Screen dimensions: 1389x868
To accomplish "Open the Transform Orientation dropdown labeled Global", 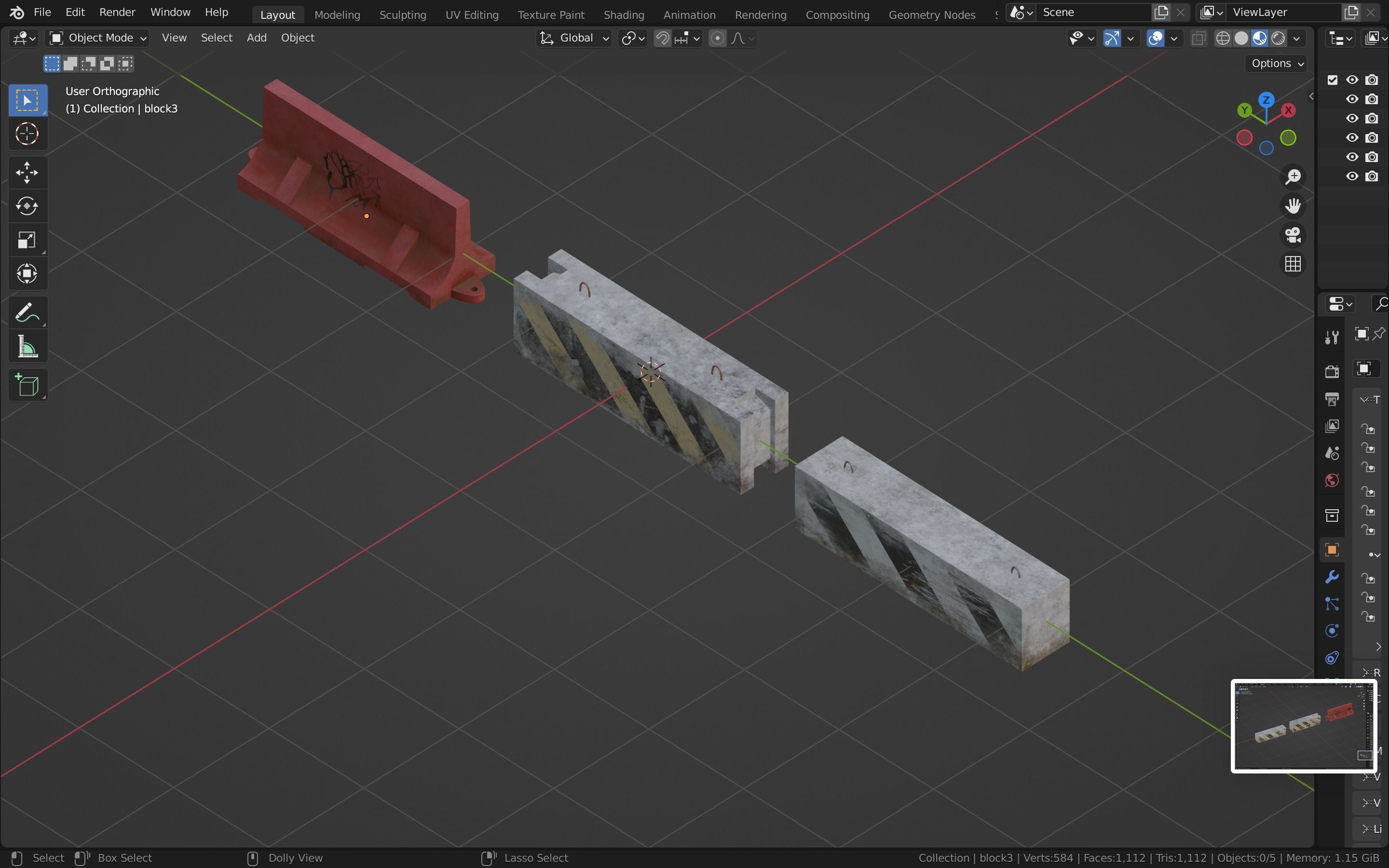I will 574,38.
